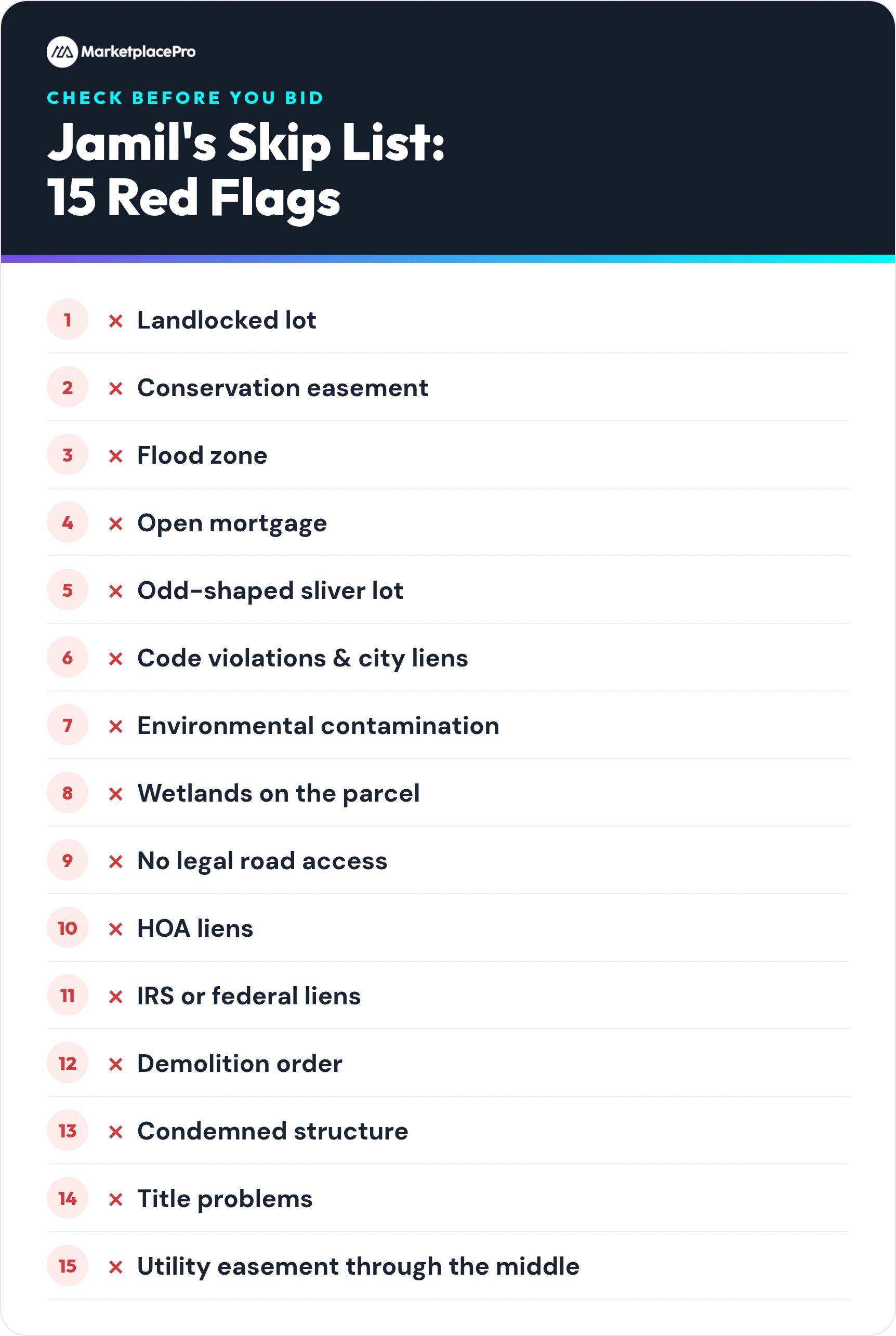
Task: Open the No legal road access item
Action: (262, 861)
